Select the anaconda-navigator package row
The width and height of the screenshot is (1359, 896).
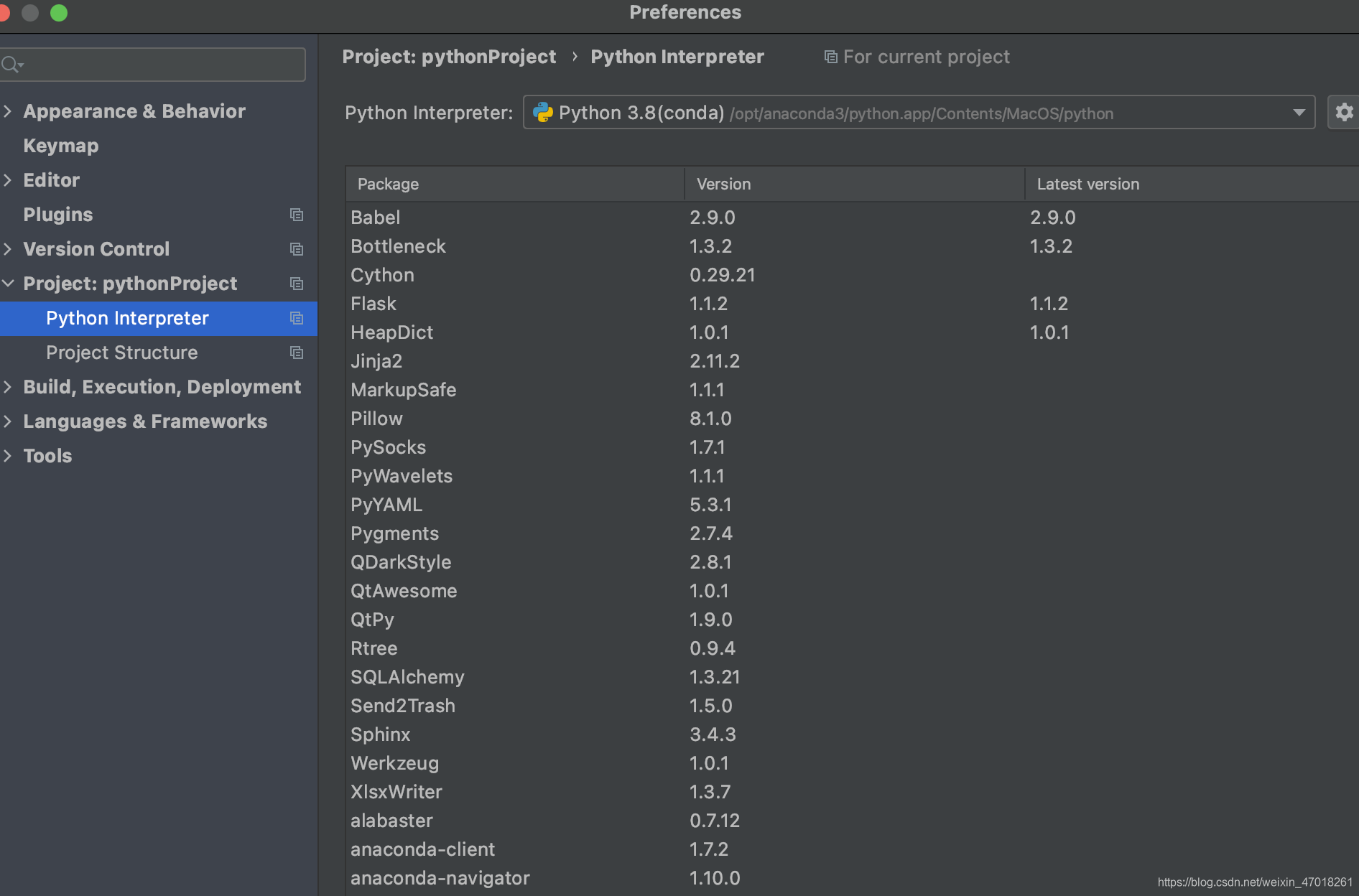[x=852, y=878]
